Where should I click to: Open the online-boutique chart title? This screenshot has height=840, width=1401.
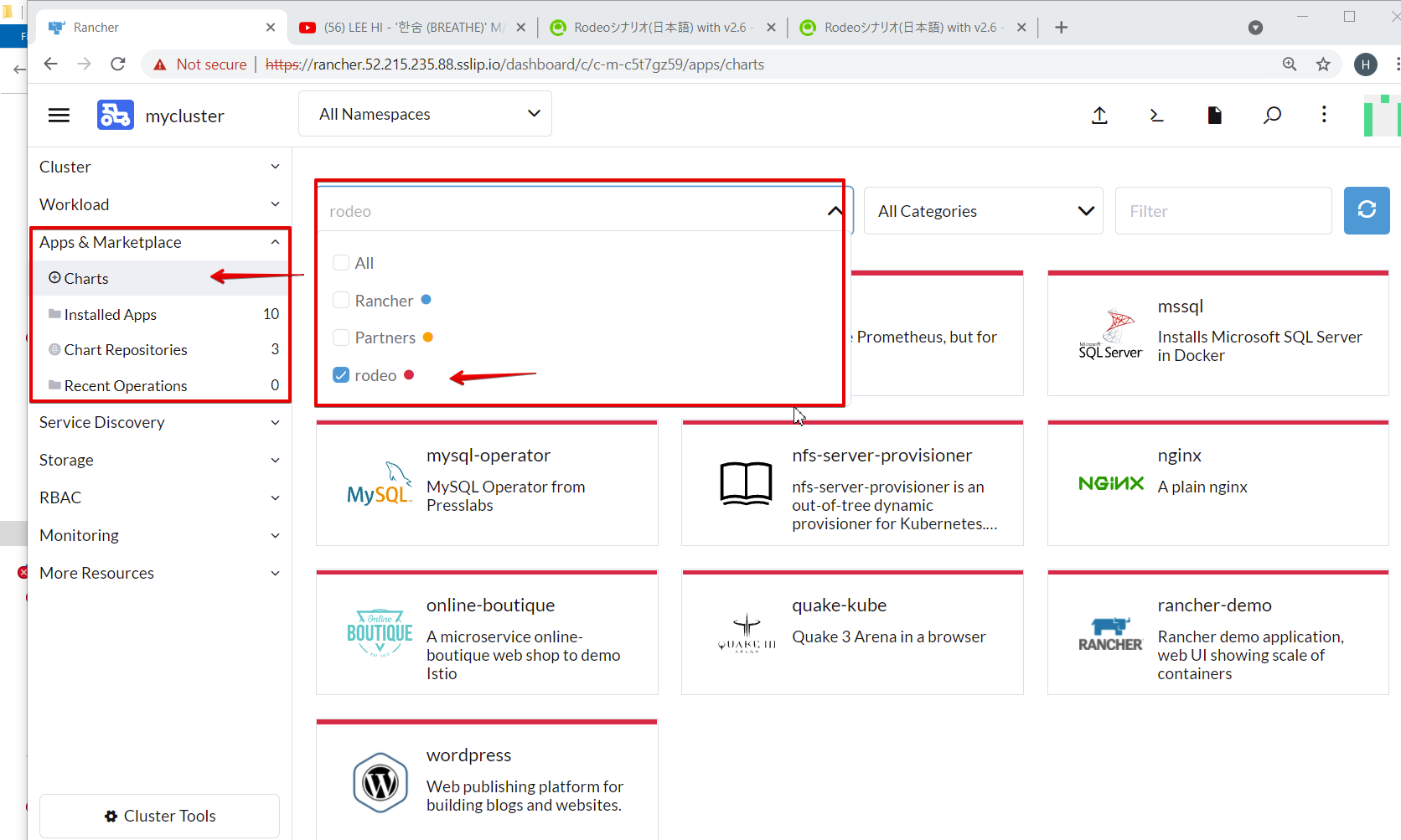click(490, 606)
